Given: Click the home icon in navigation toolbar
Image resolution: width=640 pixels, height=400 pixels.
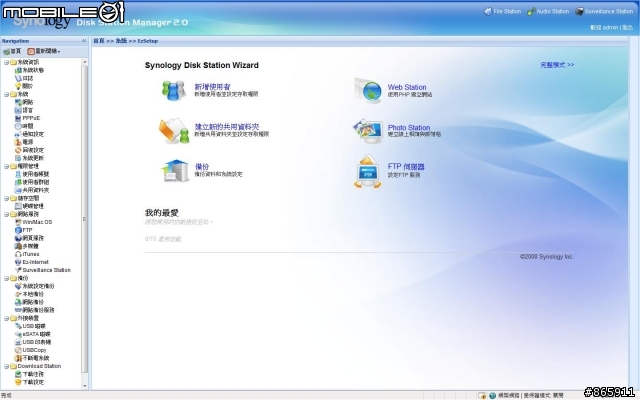Looking at the screenshot, I should tap(6, 51).
